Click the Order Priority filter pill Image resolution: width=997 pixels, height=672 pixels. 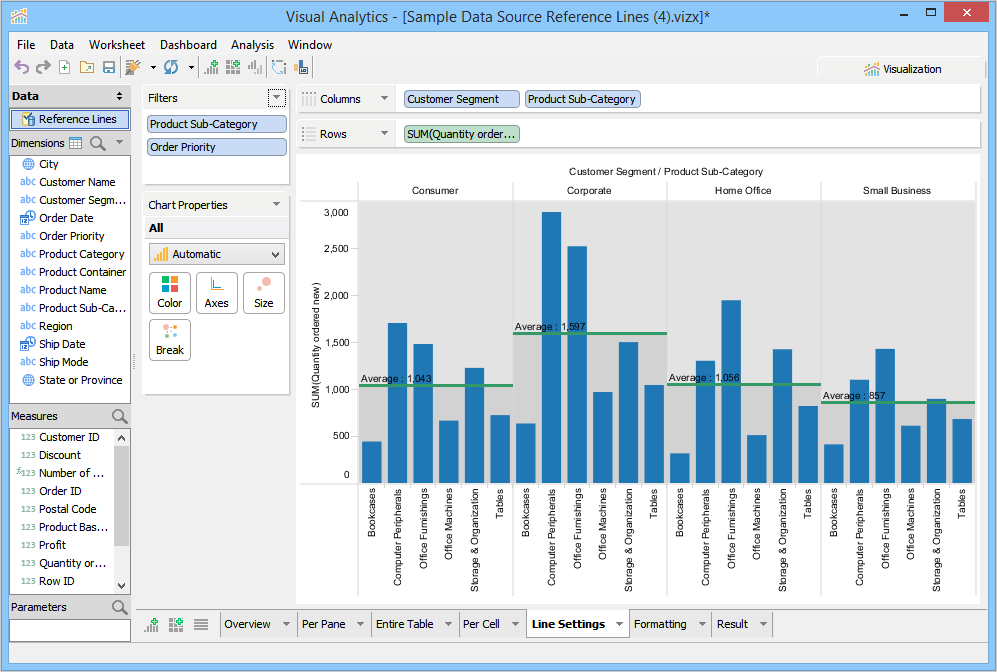pos(216,147)
